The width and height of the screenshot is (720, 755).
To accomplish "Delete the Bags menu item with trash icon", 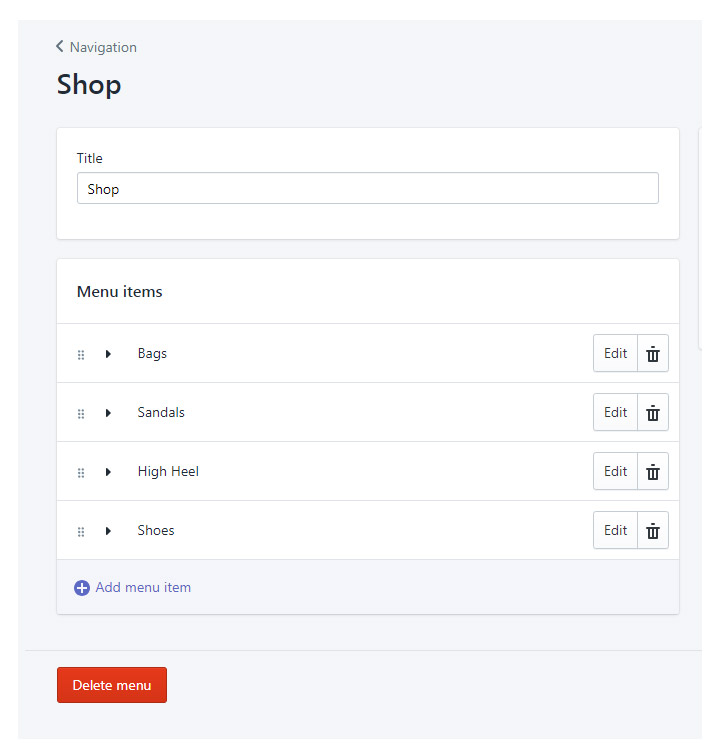I will click(653, 353).
